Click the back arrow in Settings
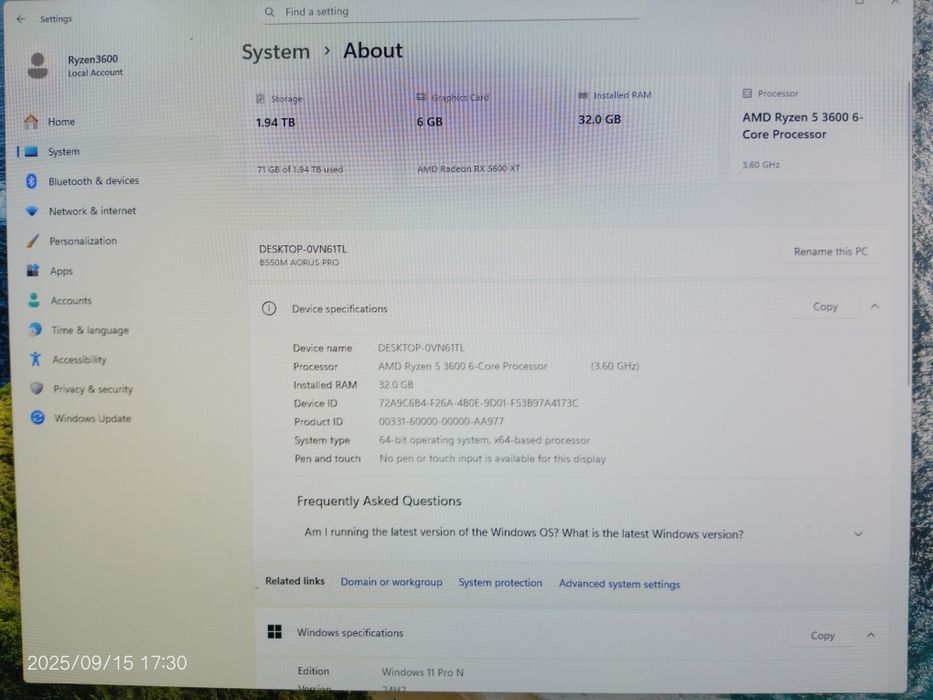Screen dimensions: 933x700 click(21, 19)
